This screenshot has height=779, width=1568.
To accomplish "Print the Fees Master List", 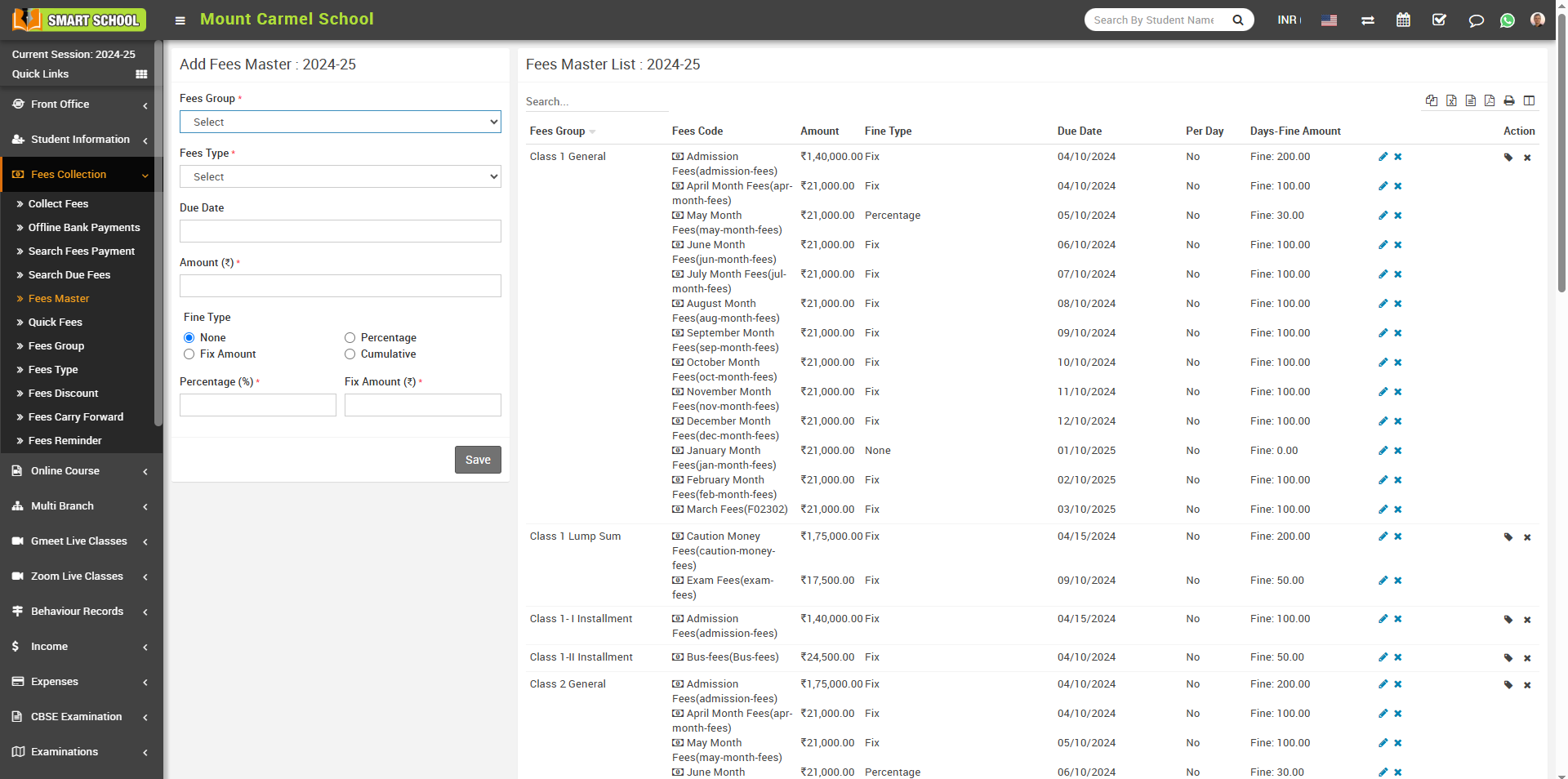I will (x=1508, y=100).
